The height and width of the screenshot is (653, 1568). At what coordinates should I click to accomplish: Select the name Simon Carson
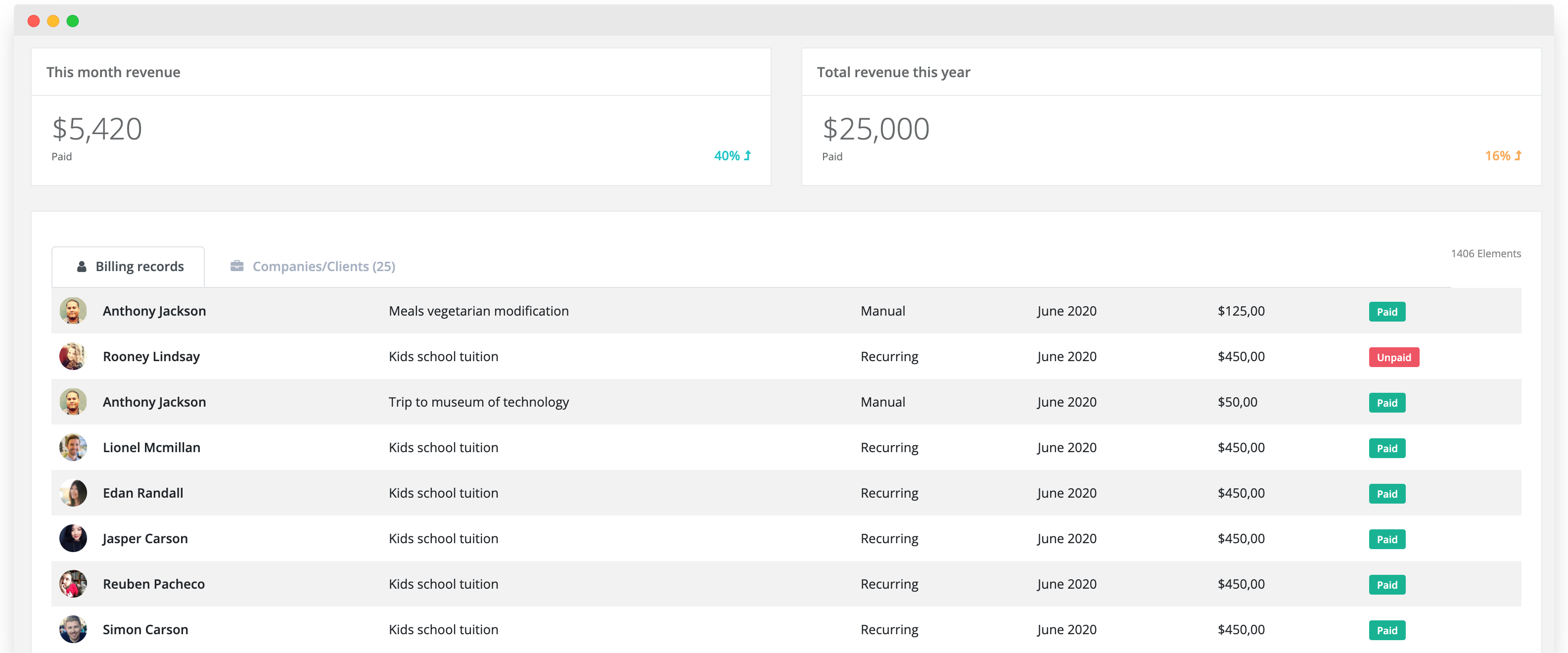click(x=145, y=629)
